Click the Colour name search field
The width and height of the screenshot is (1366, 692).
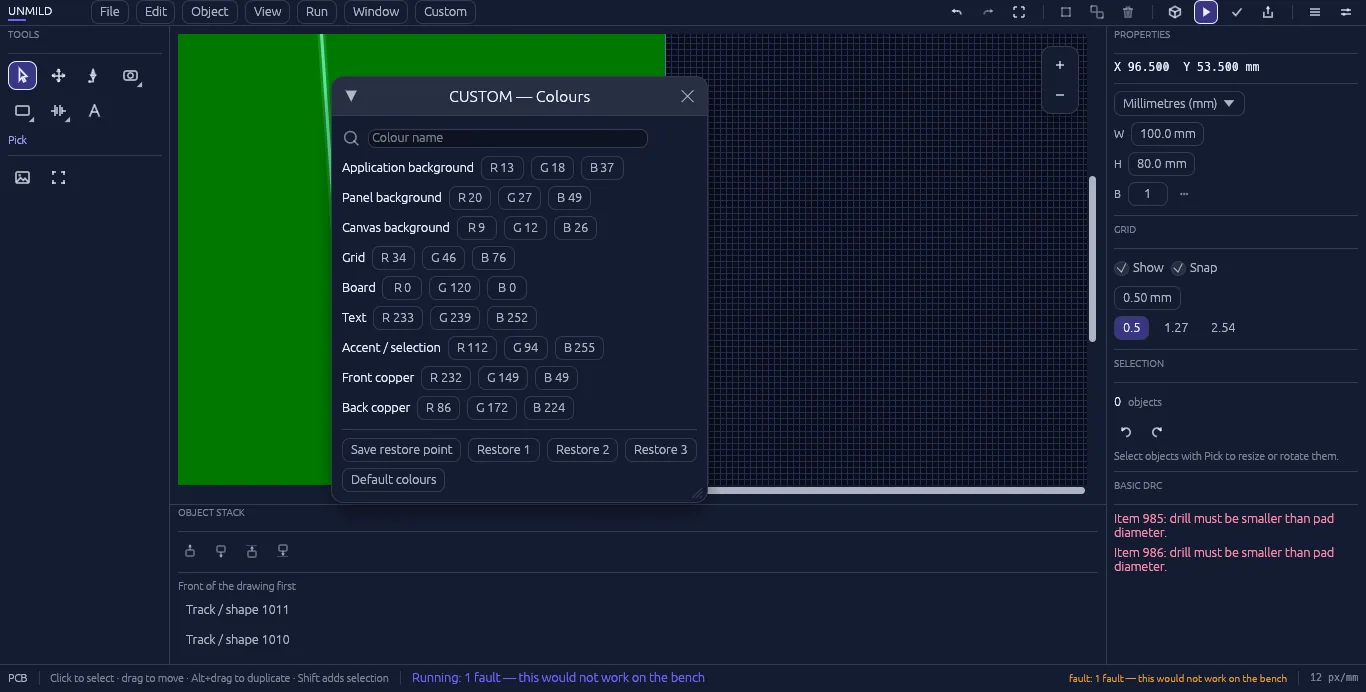(508, 138)
